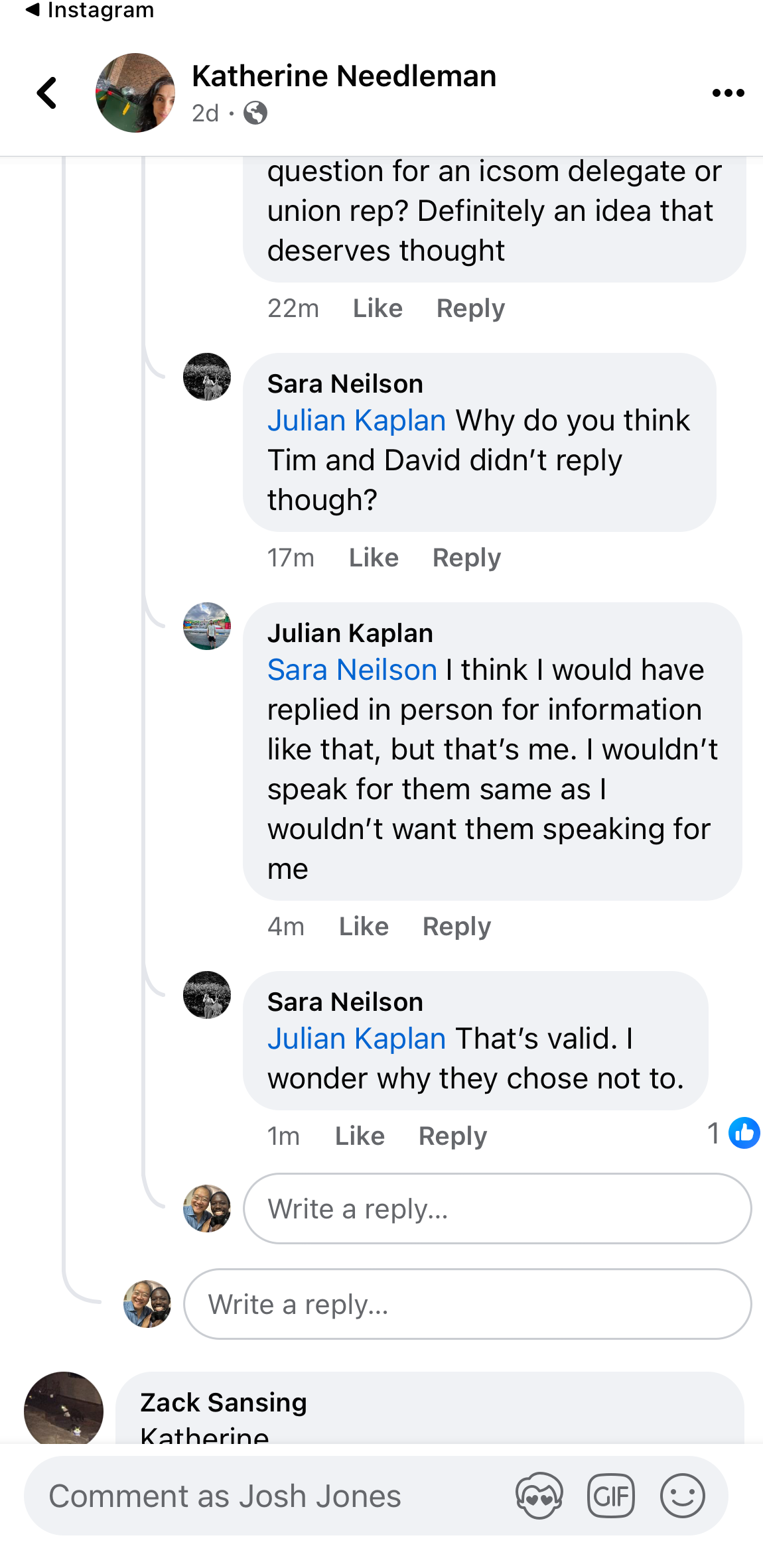Return to Instagram via top-left arrow
The height and width of the screenshot is (1568, 763).
point(33,9)
